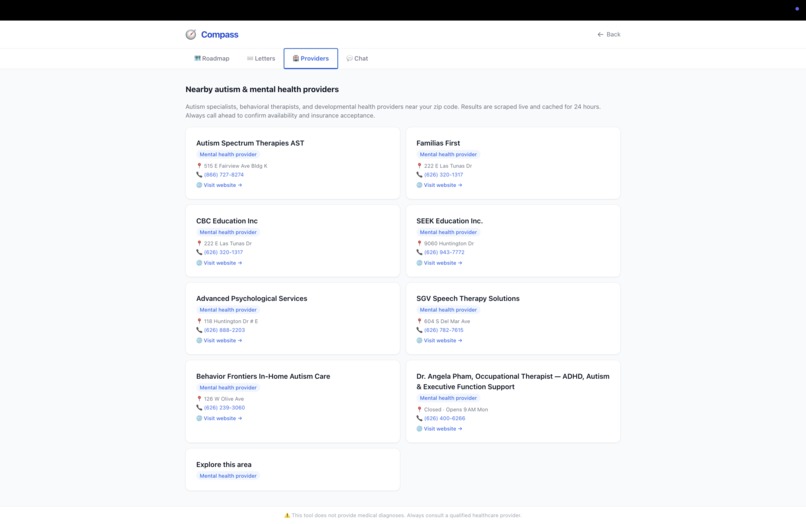Click phone icon on Dr. Angela Pham card
Image resolution: width=806 pixels, height=524 pixels.
pyautogui.click(x=419, y=419)
